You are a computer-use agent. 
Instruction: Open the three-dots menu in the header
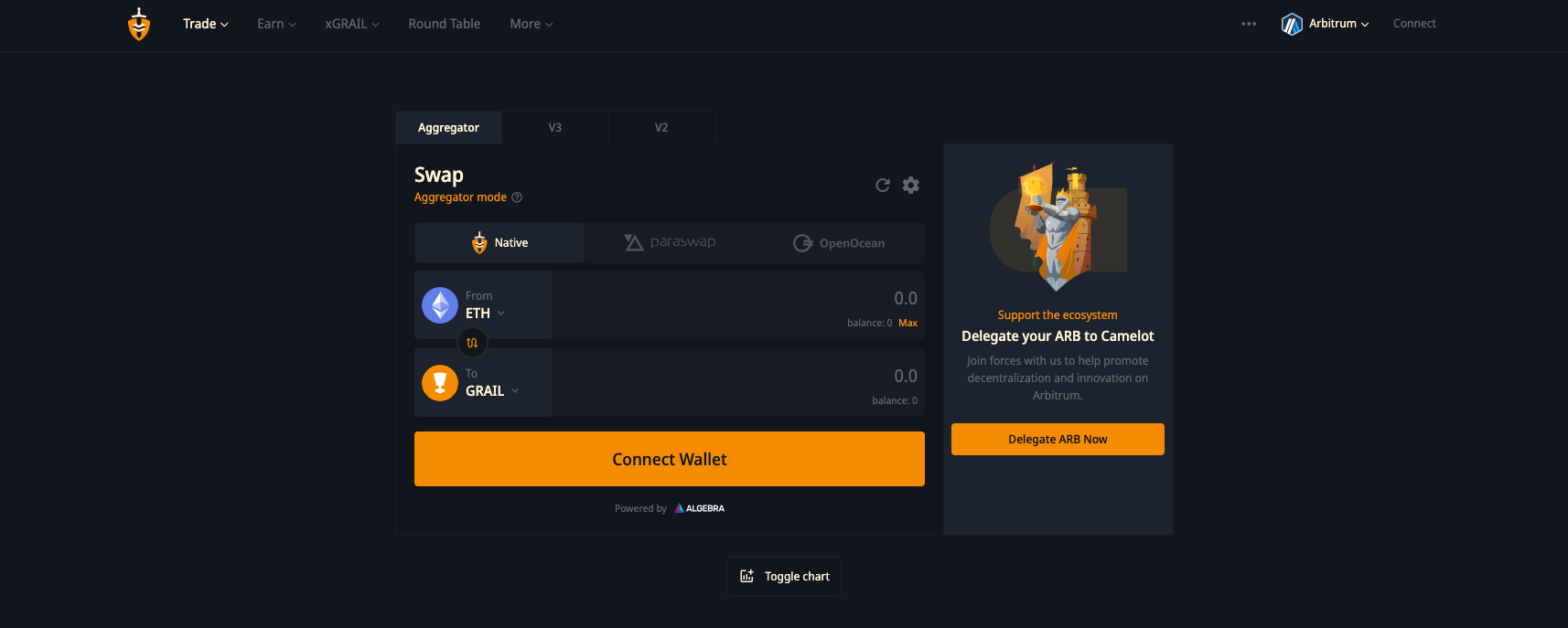(1249, 24)
